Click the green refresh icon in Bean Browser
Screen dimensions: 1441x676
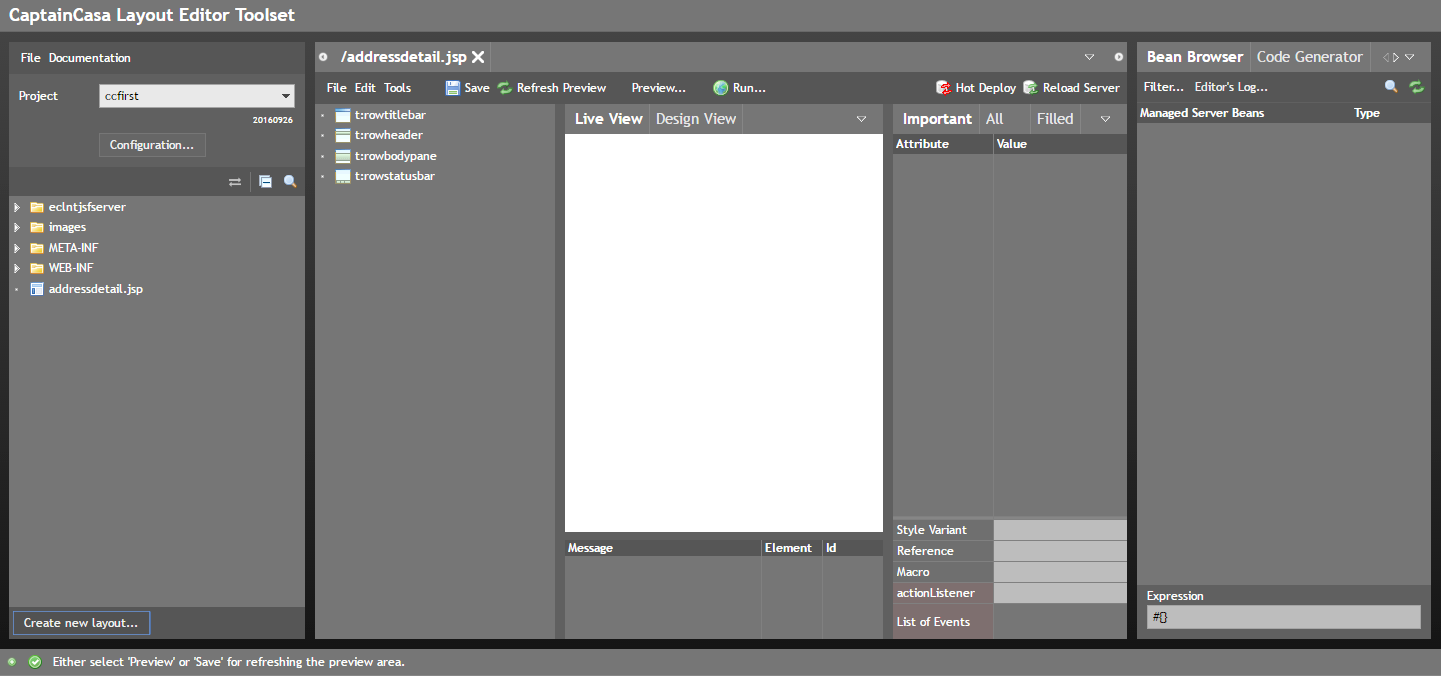1416,87
